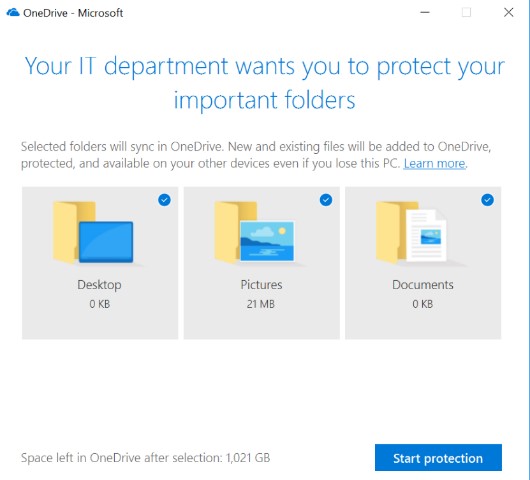The height and width of the screenshot is (480, 530).
Task: Click the Documents folder name label
Action: click(423, 285)
